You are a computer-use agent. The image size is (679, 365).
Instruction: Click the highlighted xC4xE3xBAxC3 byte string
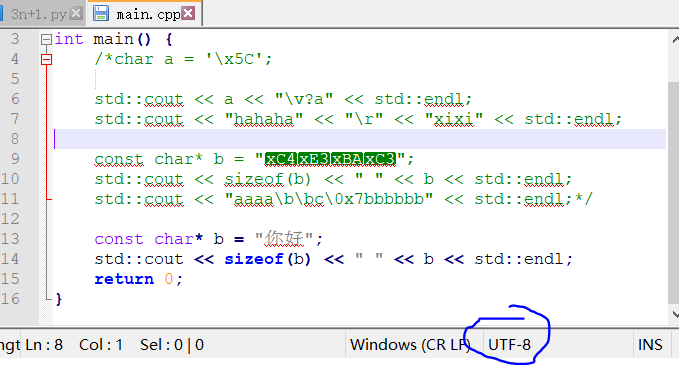coord(330,159)
